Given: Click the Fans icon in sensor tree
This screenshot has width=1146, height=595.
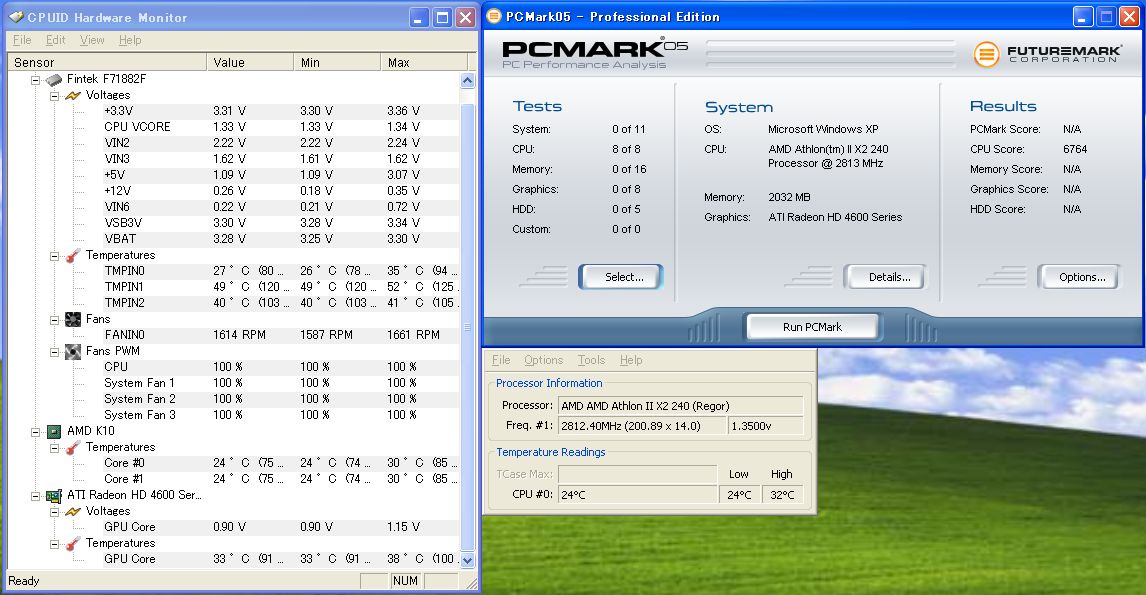Looking at the screenshot, I should click(73, 319).
